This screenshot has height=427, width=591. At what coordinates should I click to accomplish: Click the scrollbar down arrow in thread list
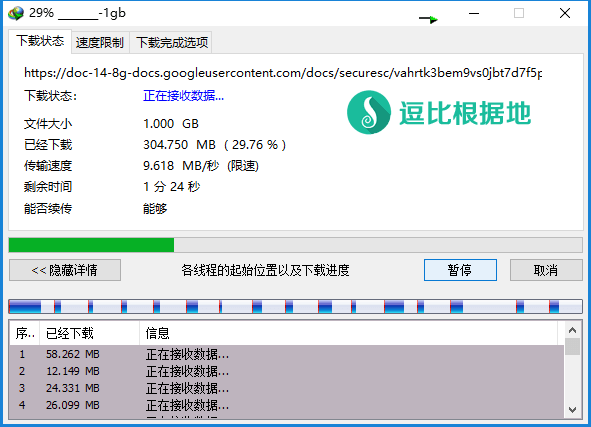[x=572, y=410]
